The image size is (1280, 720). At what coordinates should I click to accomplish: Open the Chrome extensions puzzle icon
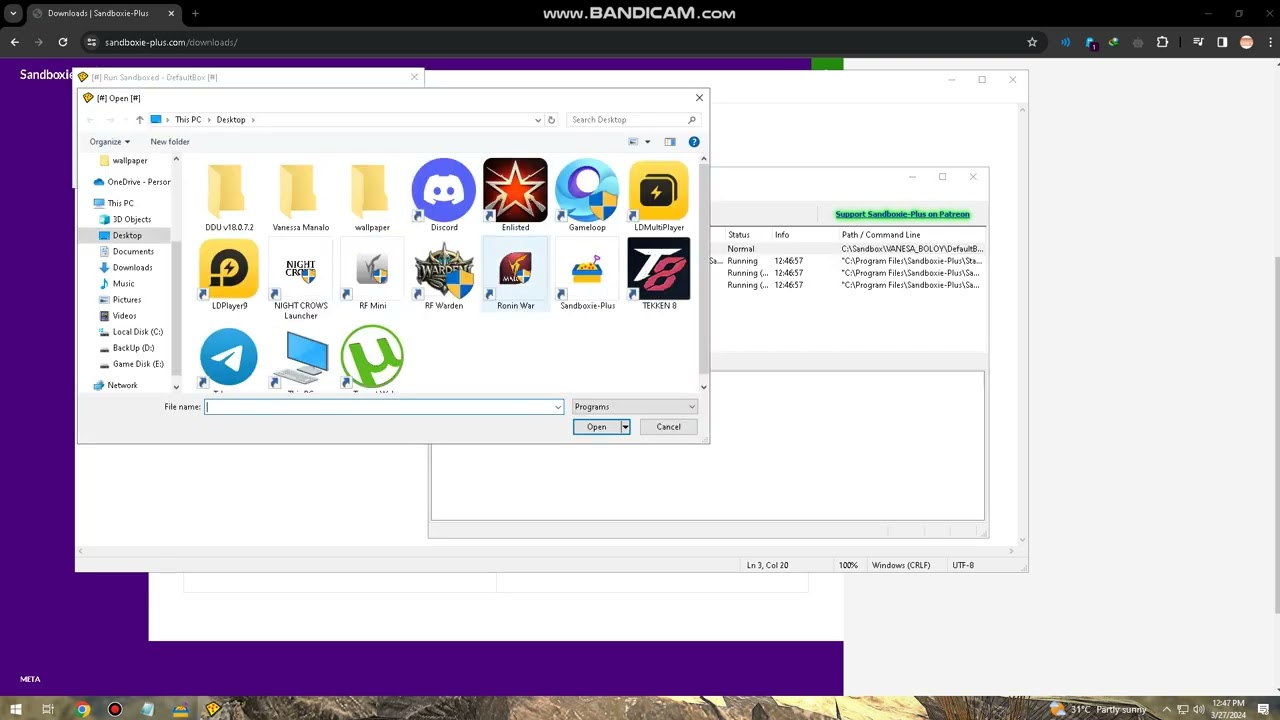[1162, 42]
